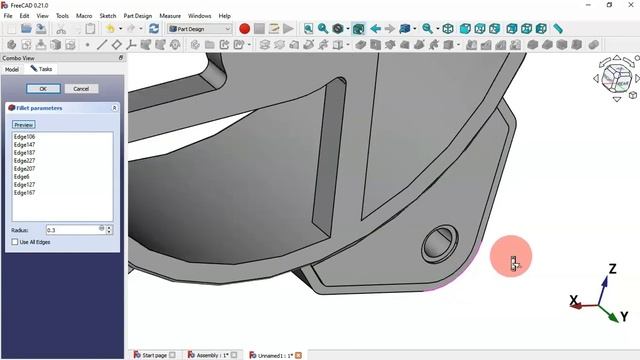Viewport: 640px width, 360px height.
Task: Close the Unnamed1 : 1* document tab
Action: point(298,356)
